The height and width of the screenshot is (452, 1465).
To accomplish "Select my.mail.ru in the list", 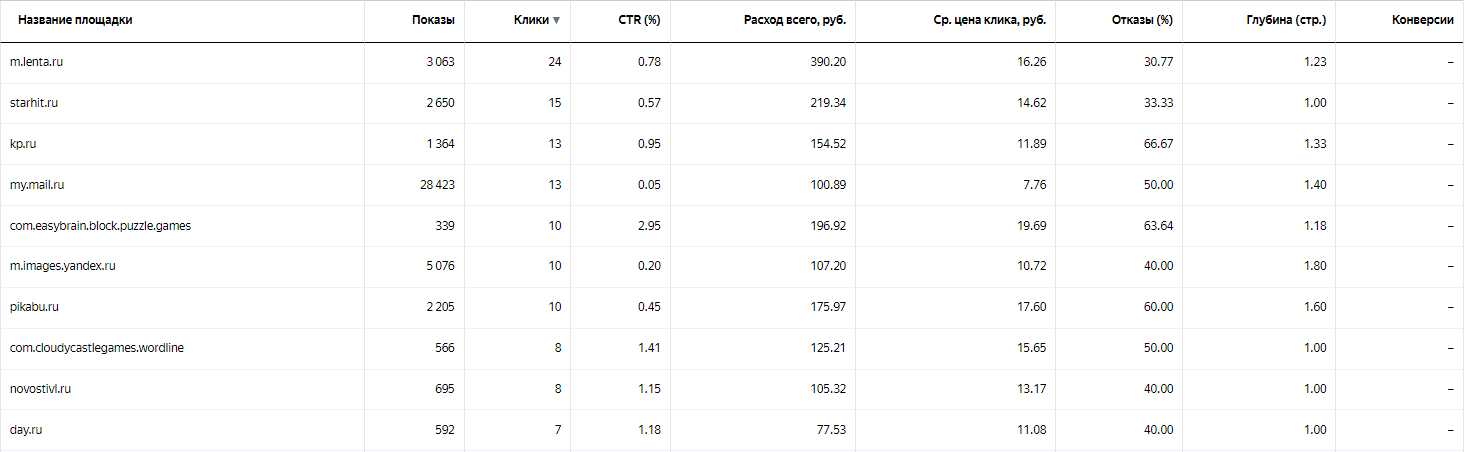I will [x=37, y=185].
